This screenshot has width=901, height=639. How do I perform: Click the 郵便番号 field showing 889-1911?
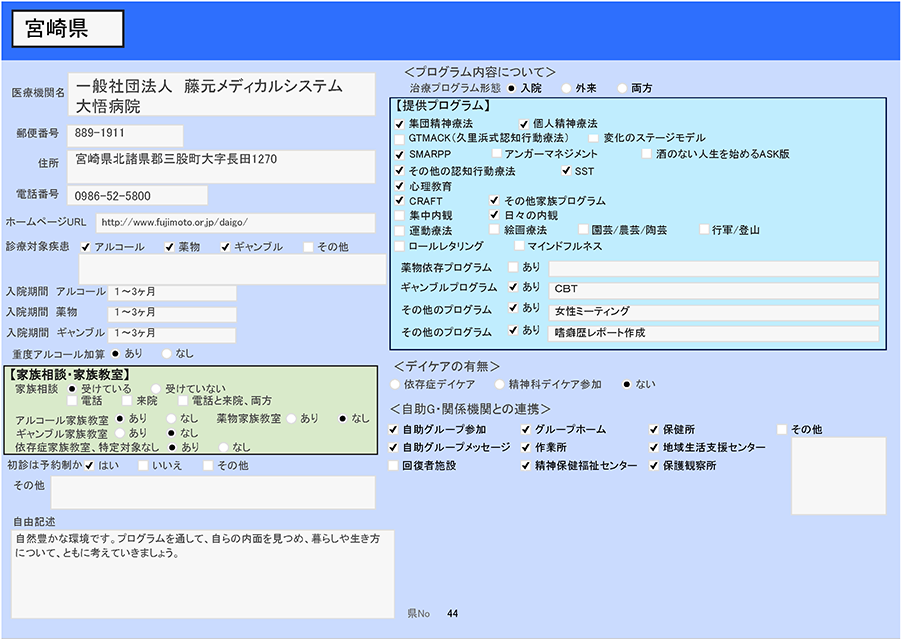click(x=126, y=134)
